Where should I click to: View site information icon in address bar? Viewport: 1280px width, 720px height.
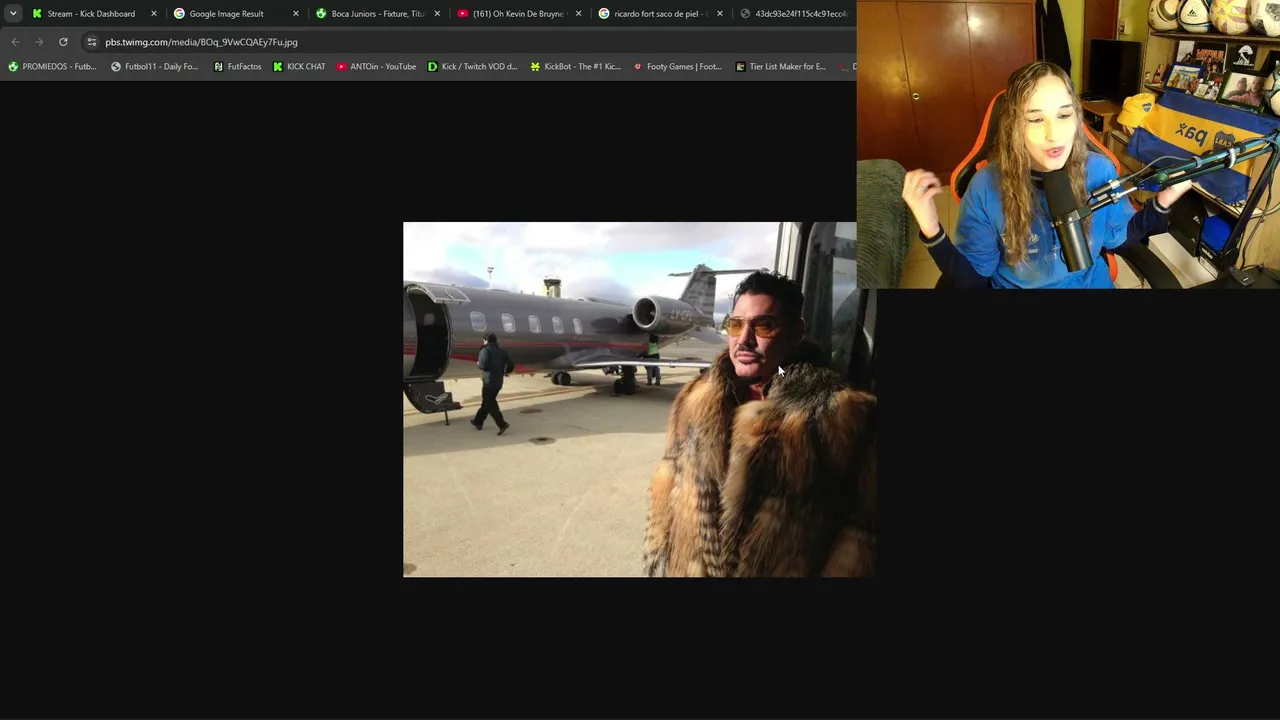pyautogui.click(x=92, y=42)
